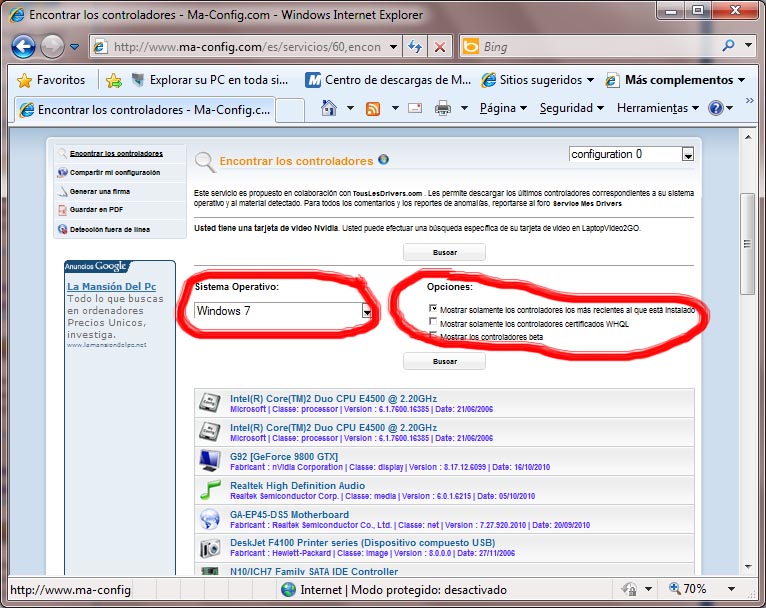This screenshot has height=608, width=766.
Task: Click 'Generar una firma' sidebar link
Action: tap(100, 191)
